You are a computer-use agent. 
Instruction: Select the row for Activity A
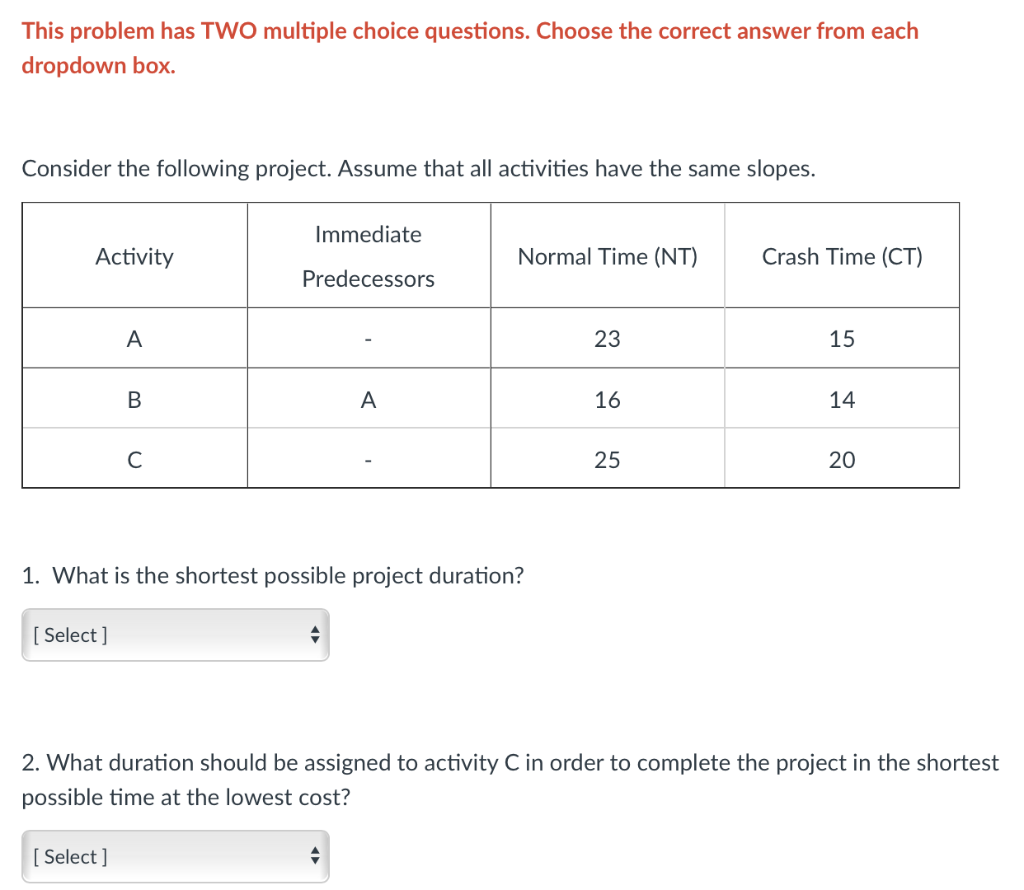(x=134, y=337)
